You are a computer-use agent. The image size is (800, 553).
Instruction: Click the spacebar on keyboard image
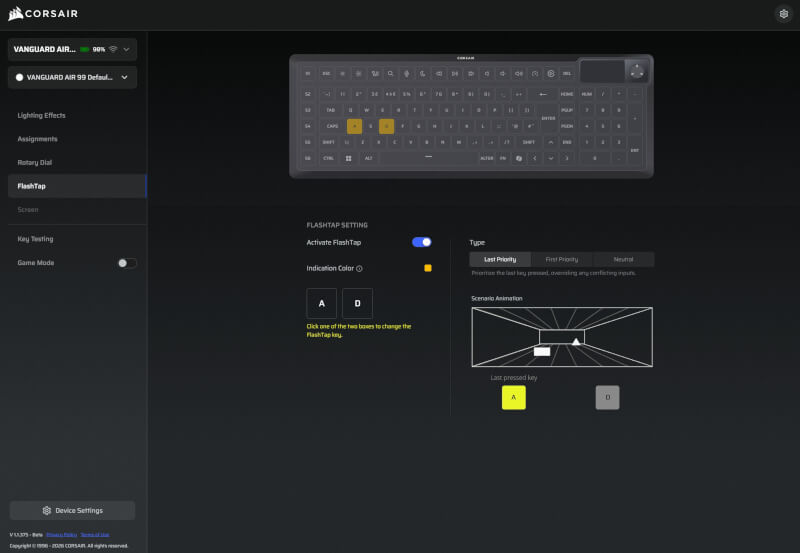tap(429, 158)
